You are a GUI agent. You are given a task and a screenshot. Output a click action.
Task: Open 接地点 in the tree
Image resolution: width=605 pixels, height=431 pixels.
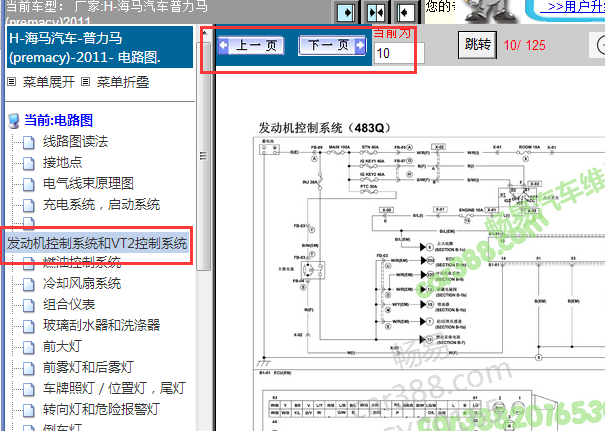tap(63, 162)
